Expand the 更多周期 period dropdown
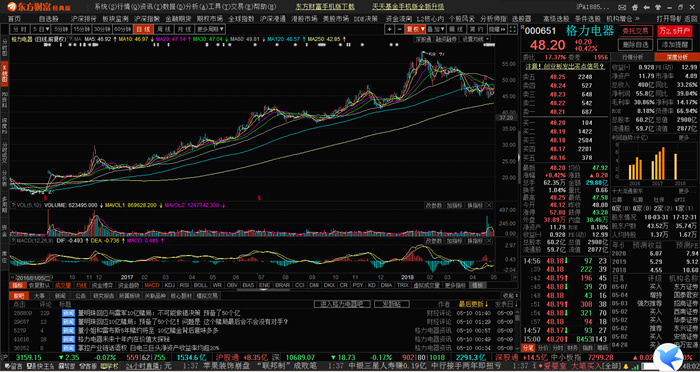This screenshot has width=700, height=372. pyautogui.click(x=211, y=29)
